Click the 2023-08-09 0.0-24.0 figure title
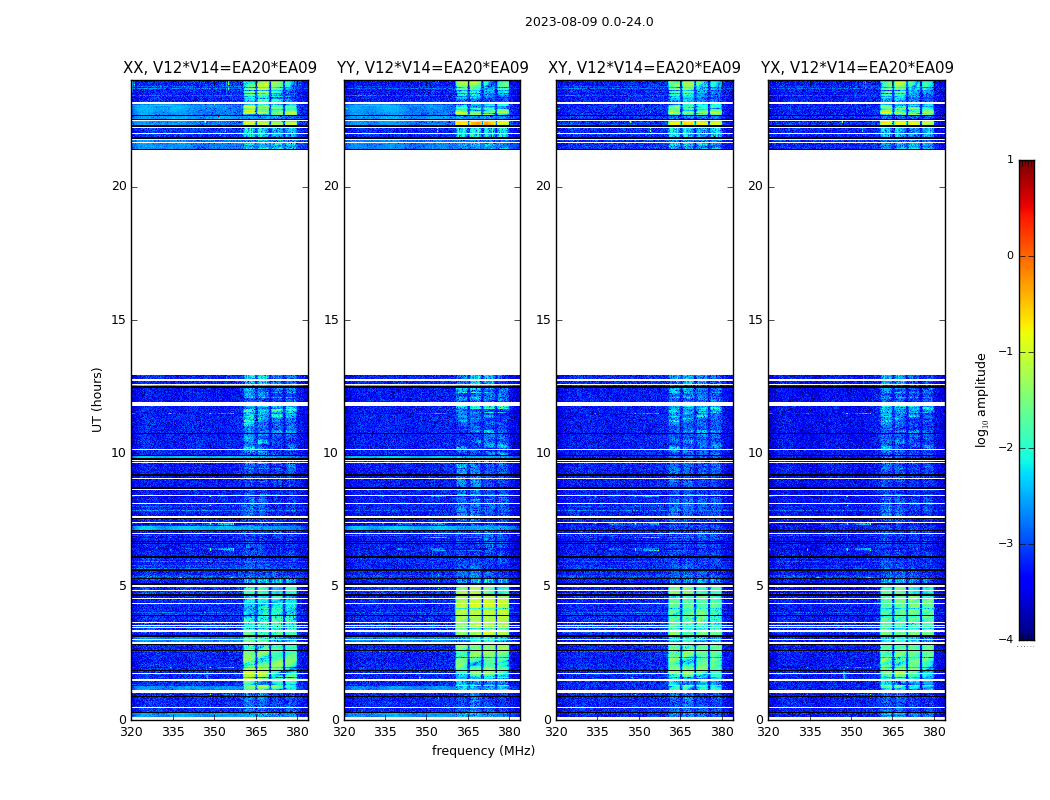1050x800 pixels. point(589,21)
